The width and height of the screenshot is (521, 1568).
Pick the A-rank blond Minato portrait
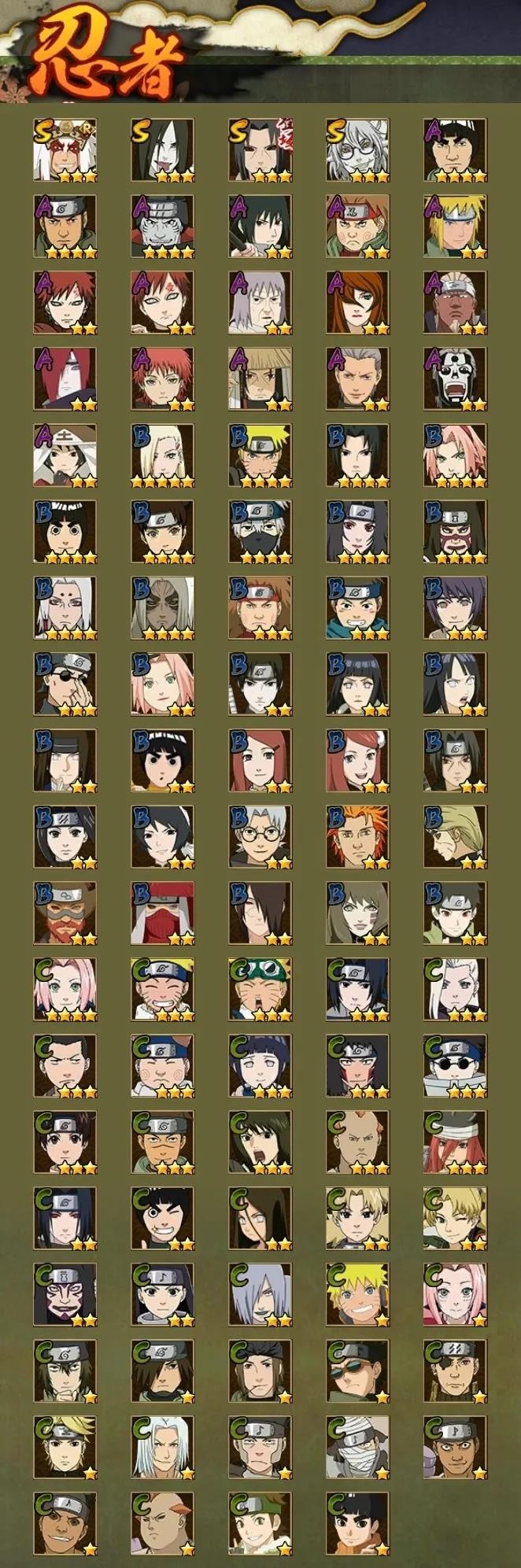coord(455,227)
